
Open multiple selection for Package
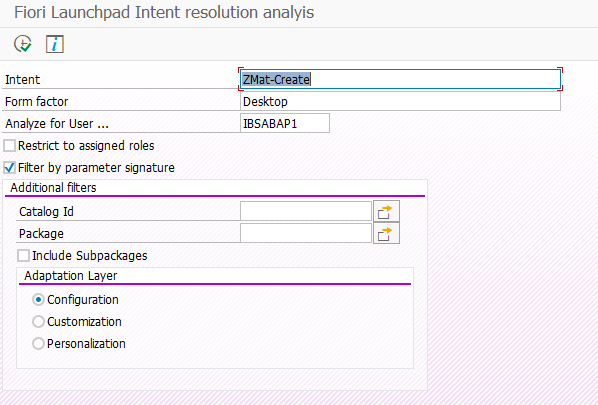pyautogui.click(x=386, y=233)
